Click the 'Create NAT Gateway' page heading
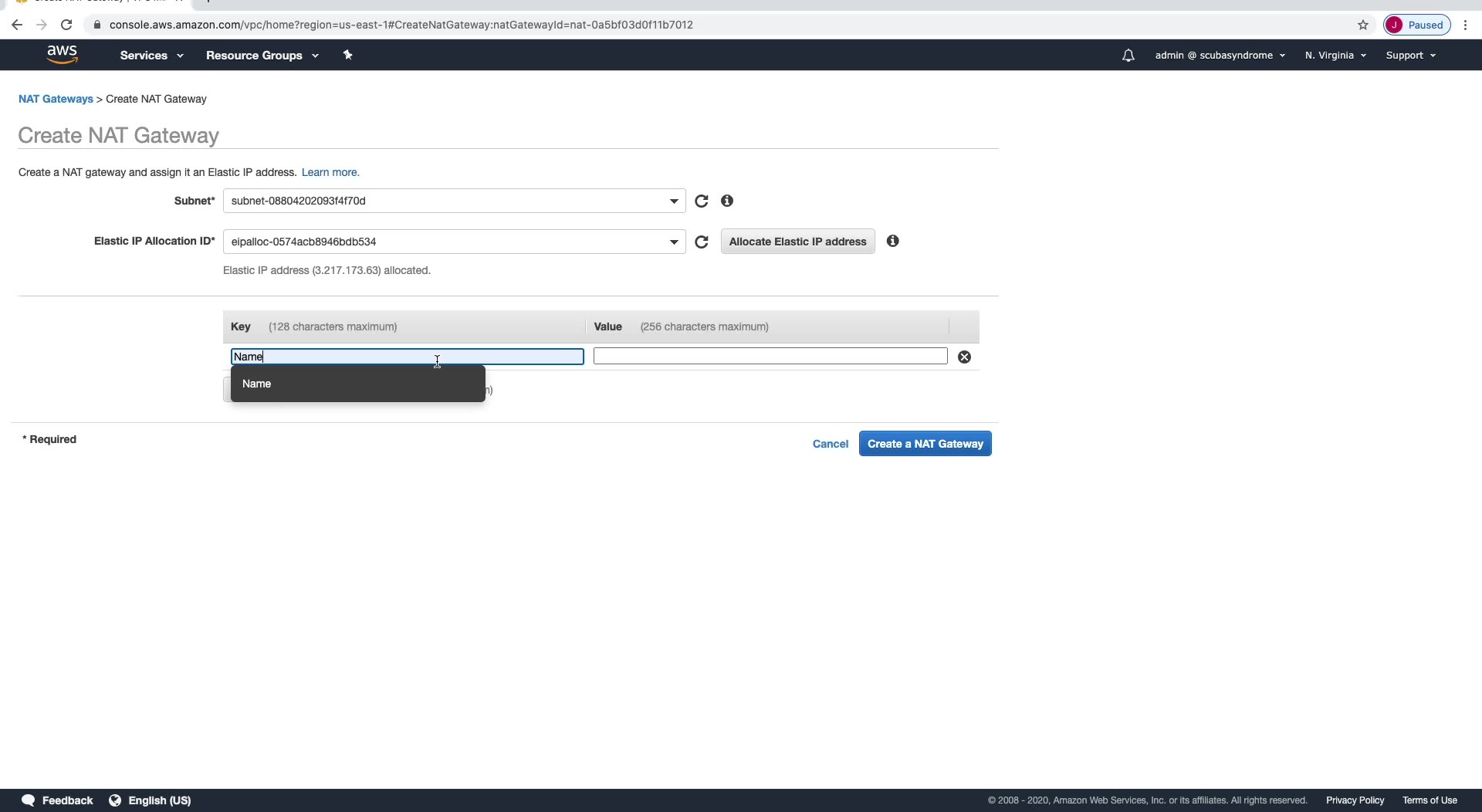1482x812 pixels. [119, 135]
